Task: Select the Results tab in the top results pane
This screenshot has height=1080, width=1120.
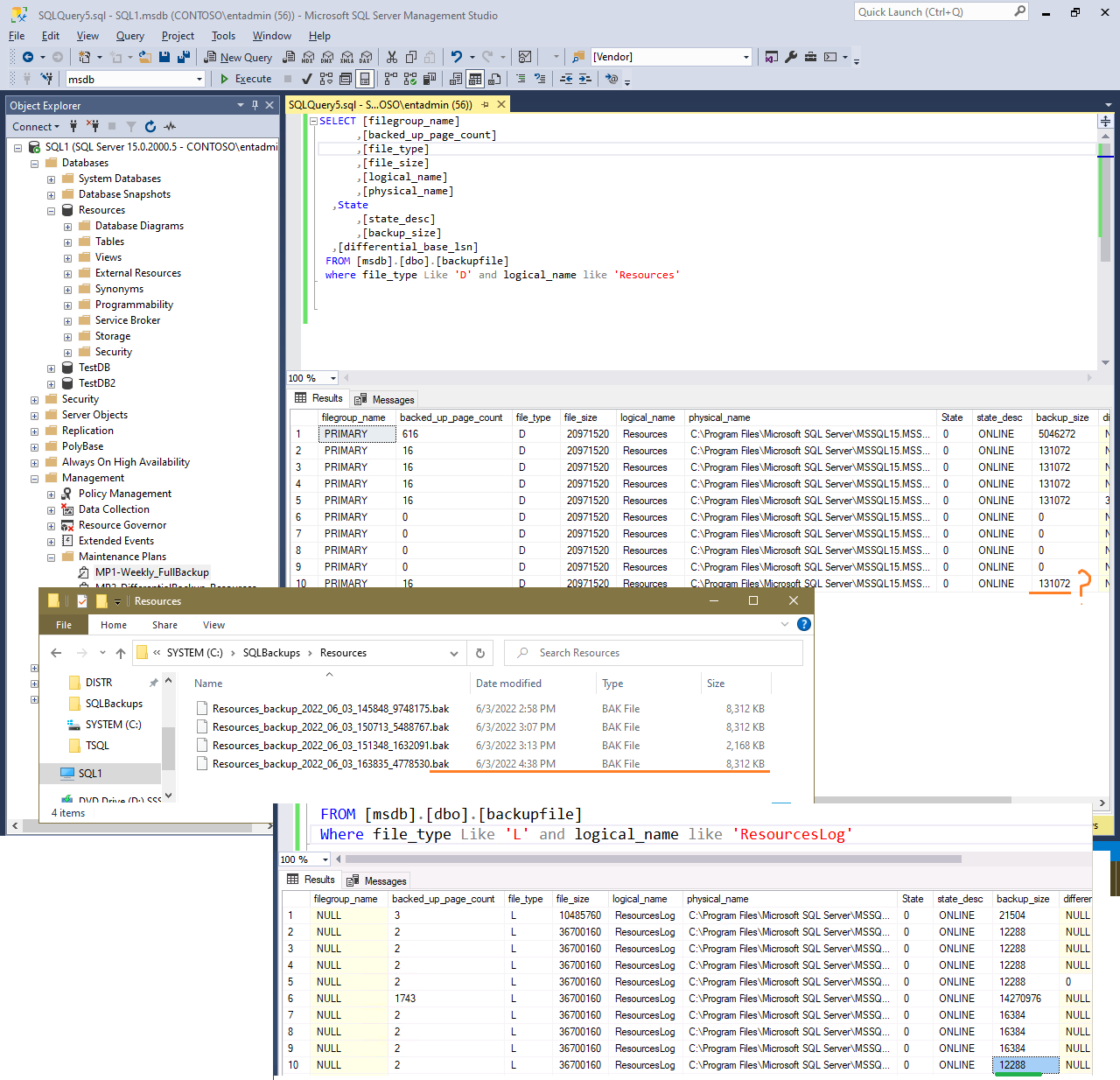Action: 319,398
